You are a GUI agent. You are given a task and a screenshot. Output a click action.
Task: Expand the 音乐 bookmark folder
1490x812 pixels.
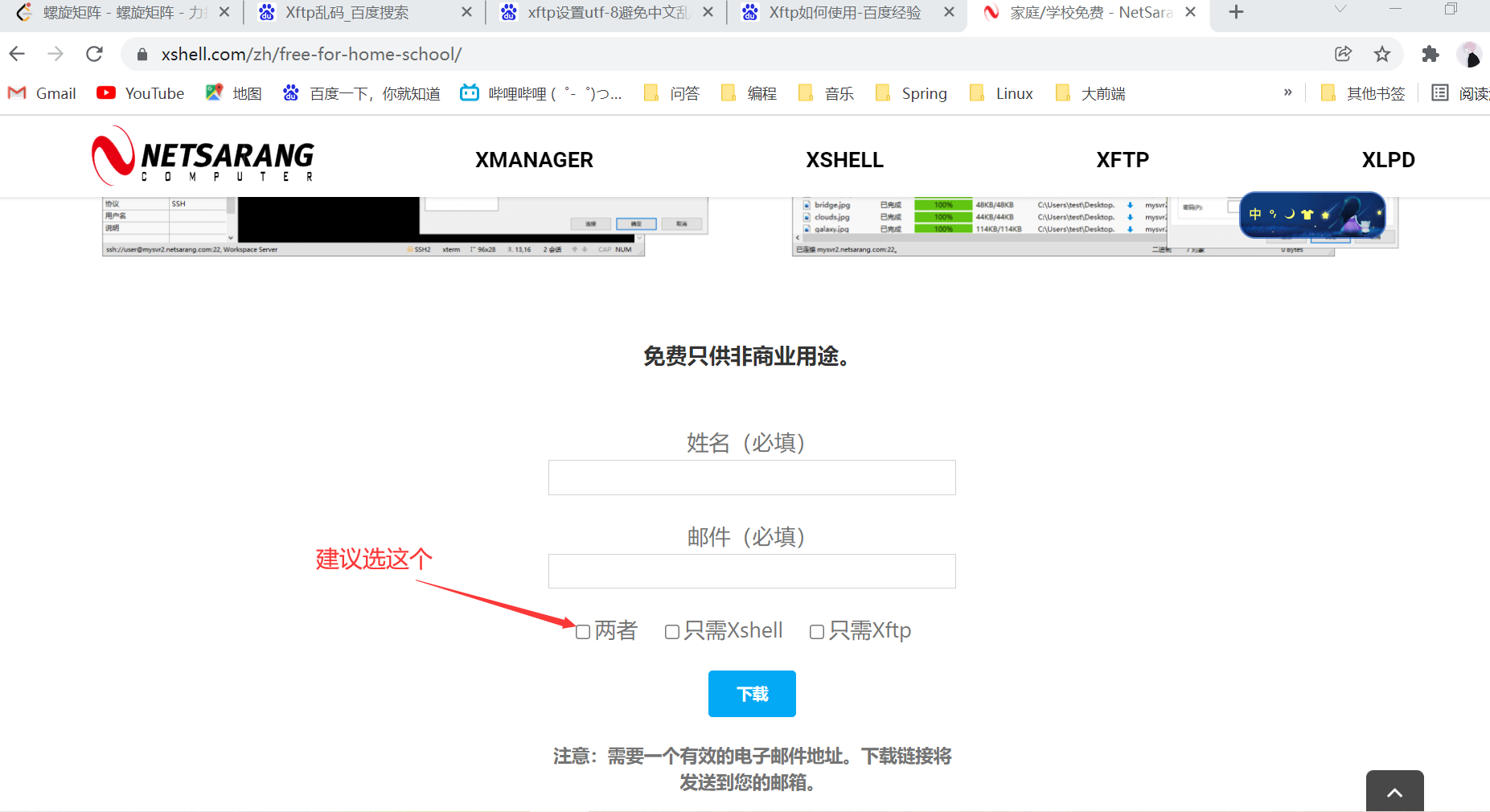(827, 93)
